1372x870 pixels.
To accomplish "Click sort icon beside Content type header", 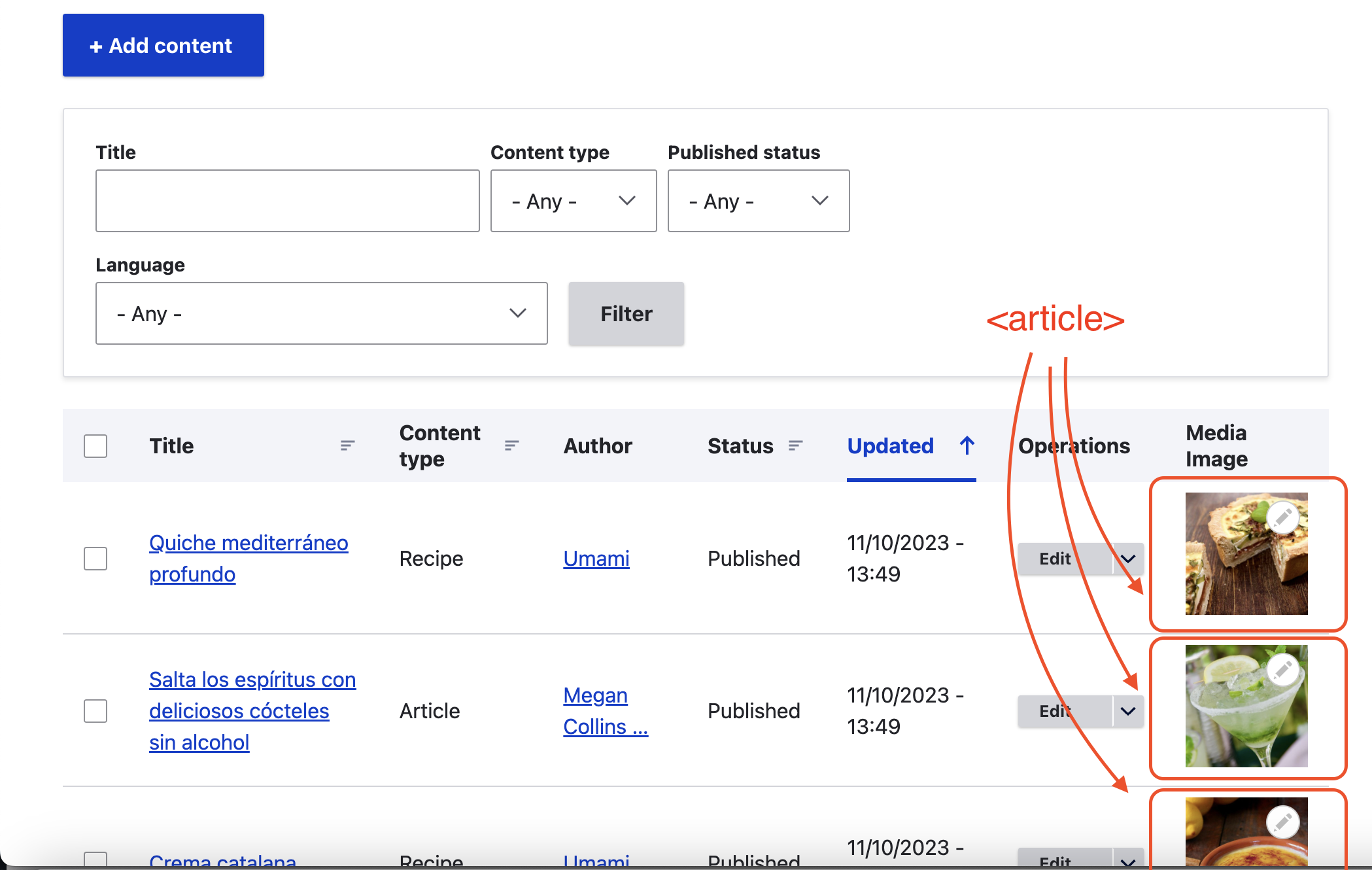I will click(x=511, y=445).
